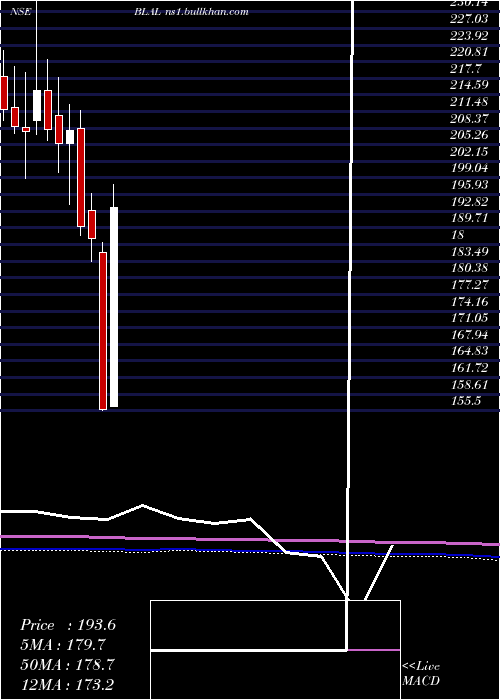Click the 208.37 price axis label
This screenshot has width=500, height=700.
pos(469,119)
